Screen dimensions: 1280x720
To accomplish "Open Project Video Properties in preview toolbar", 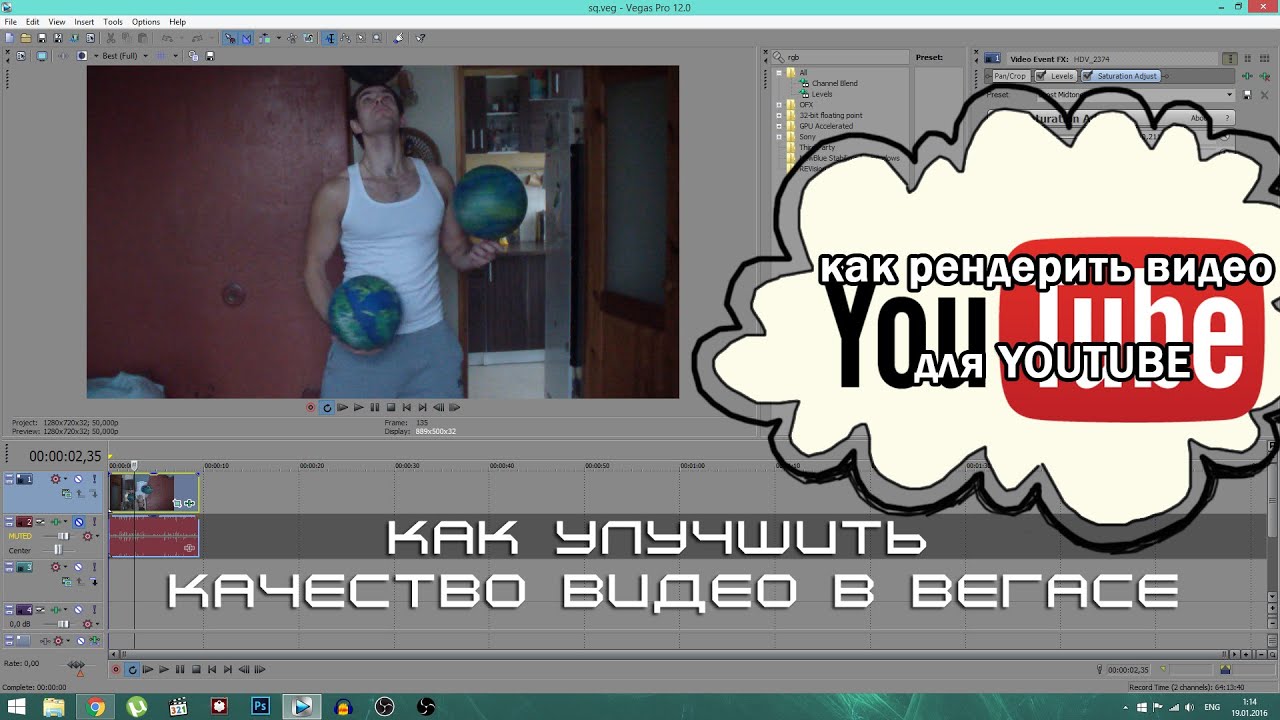I will 21,56.
